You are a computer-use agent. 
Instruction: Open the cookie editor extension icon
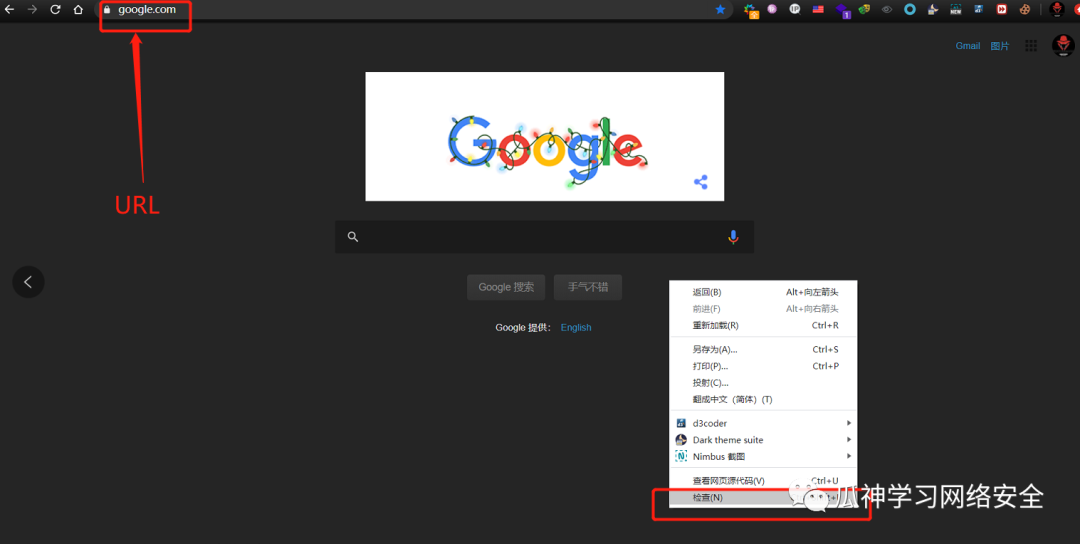coord(1025,10)
